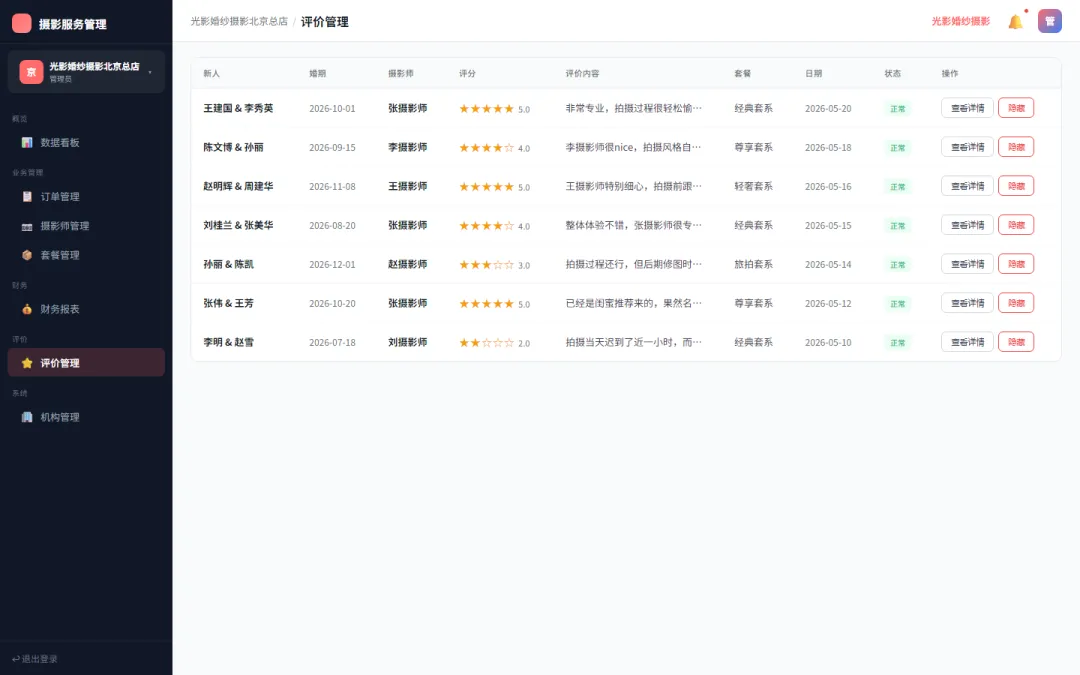This screenshot has width=1080, height=675.
Task: Open the 数据看板 dashboard icon
Action: 27,143
